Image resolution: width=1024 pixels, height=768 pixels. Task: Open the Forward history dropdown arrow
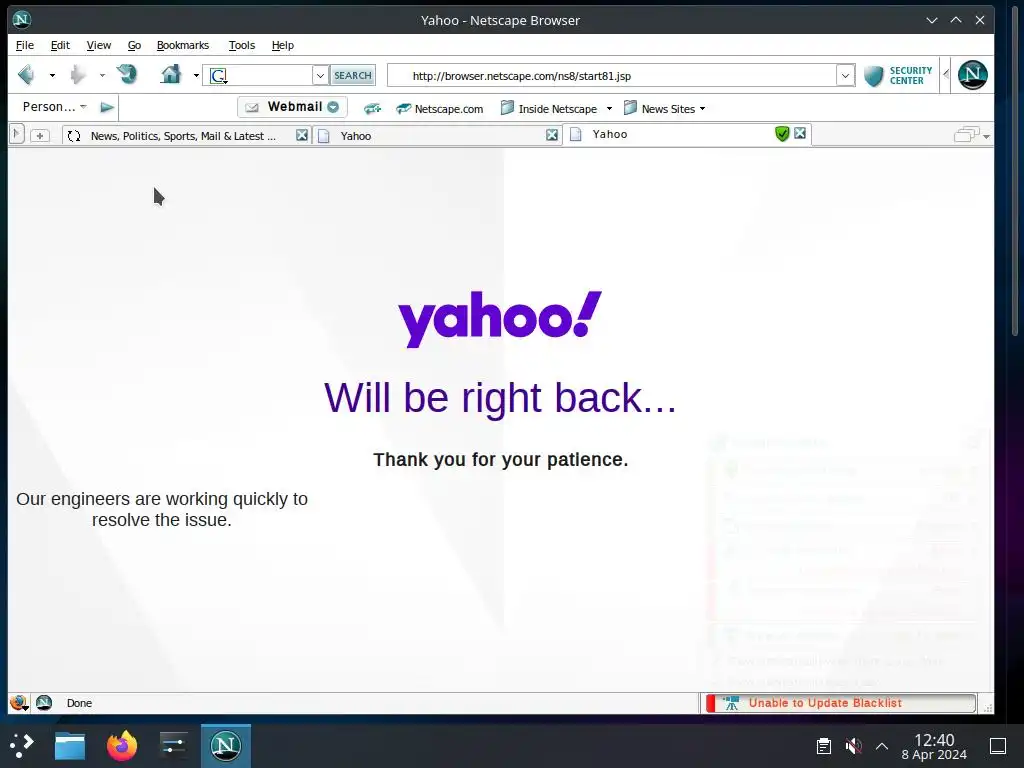click(x=102, y=76)
